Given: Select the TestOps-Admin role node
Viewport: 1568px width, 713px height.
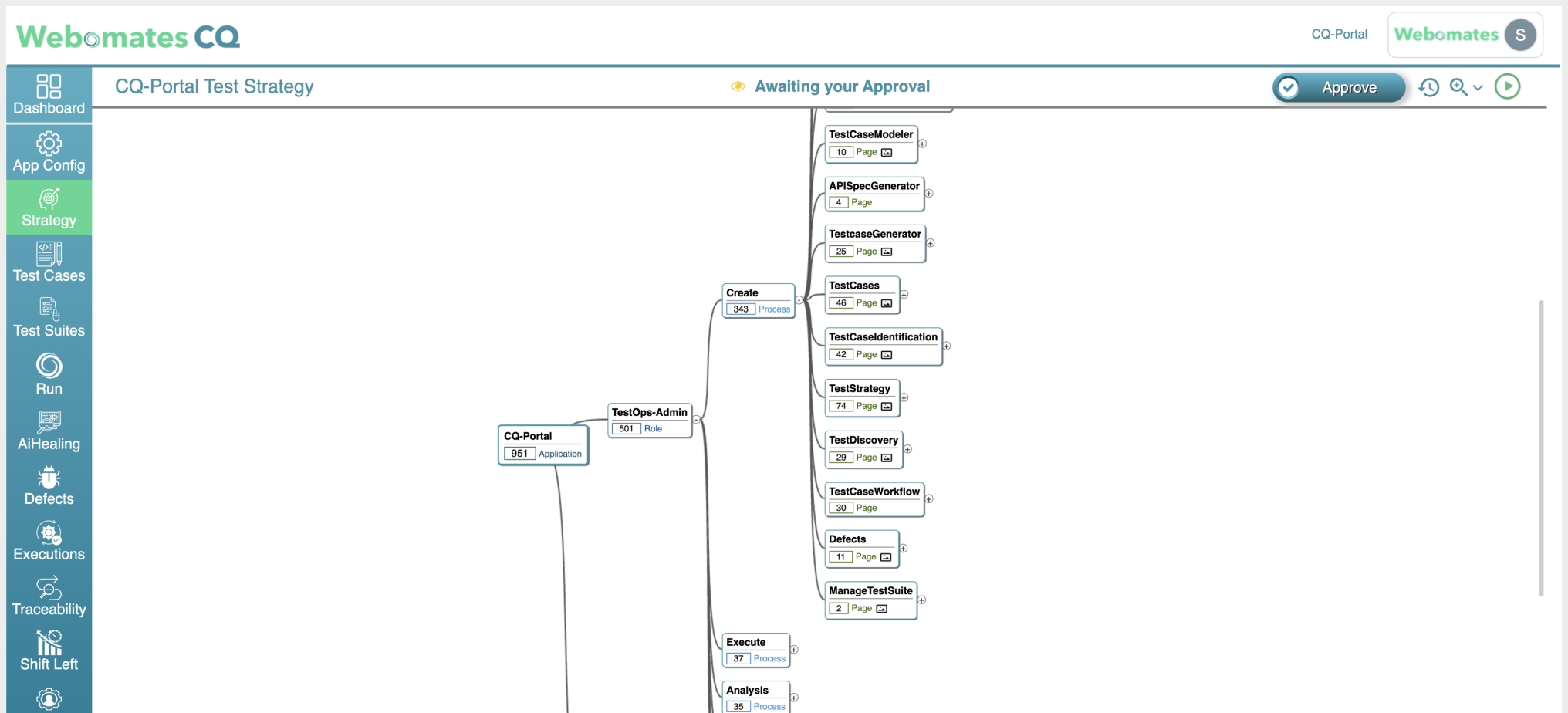Looking at the screenshot, I should tap(650, 420).
